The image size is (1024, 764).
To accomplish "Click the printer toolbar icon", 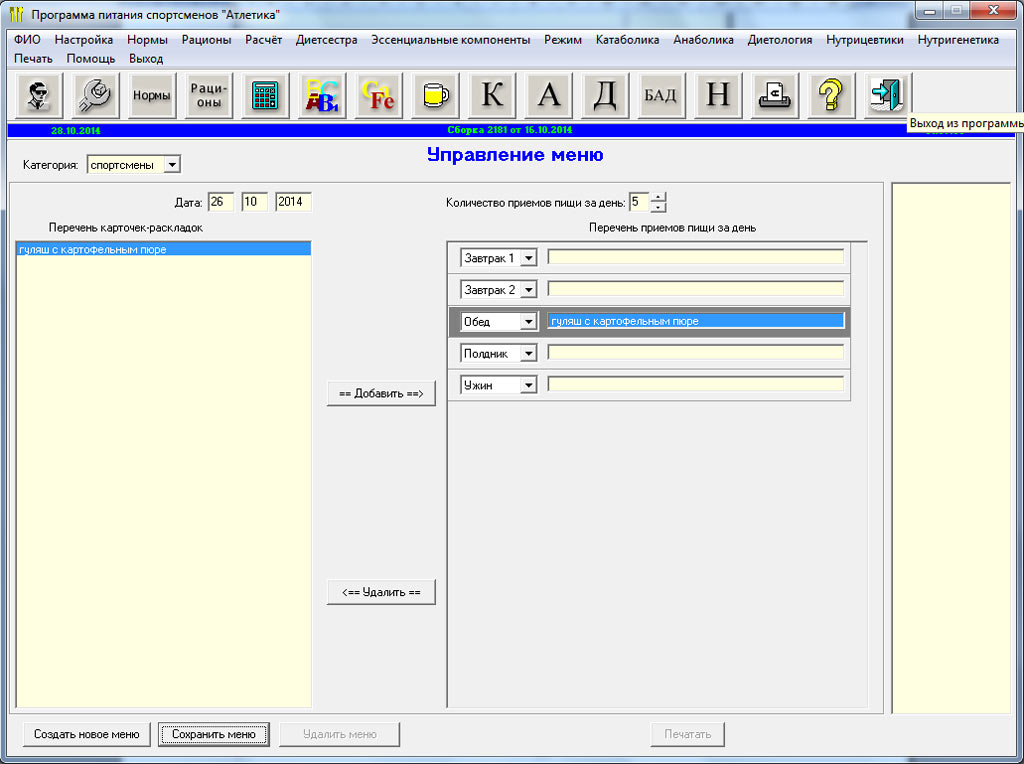I will (x=775, y=95).
